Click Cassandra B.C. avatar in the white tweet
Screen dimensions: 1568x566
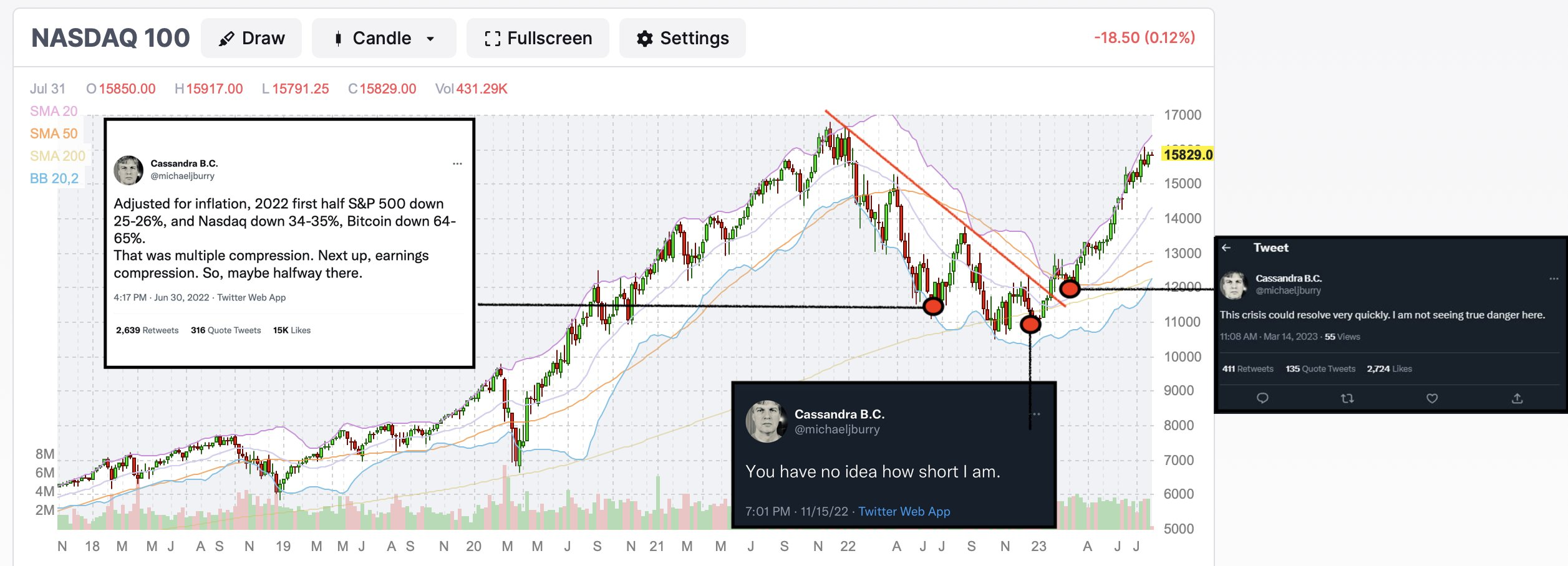pos(128,170)
